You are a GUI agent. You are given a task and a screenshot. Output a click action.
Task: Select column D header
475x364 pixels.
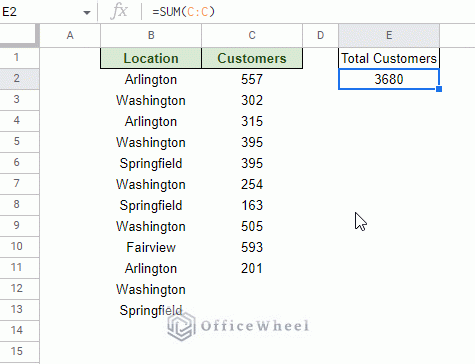(x=320, y=35)
